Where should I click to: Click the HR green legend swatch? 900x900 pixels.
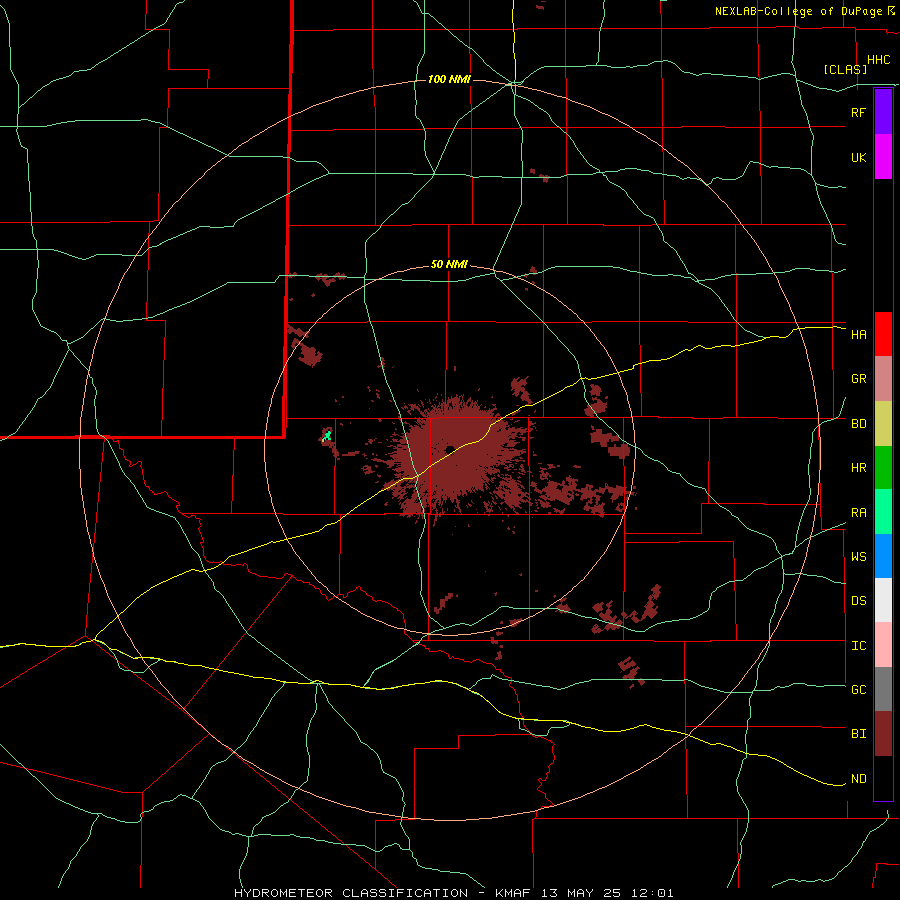pos(883,468)
